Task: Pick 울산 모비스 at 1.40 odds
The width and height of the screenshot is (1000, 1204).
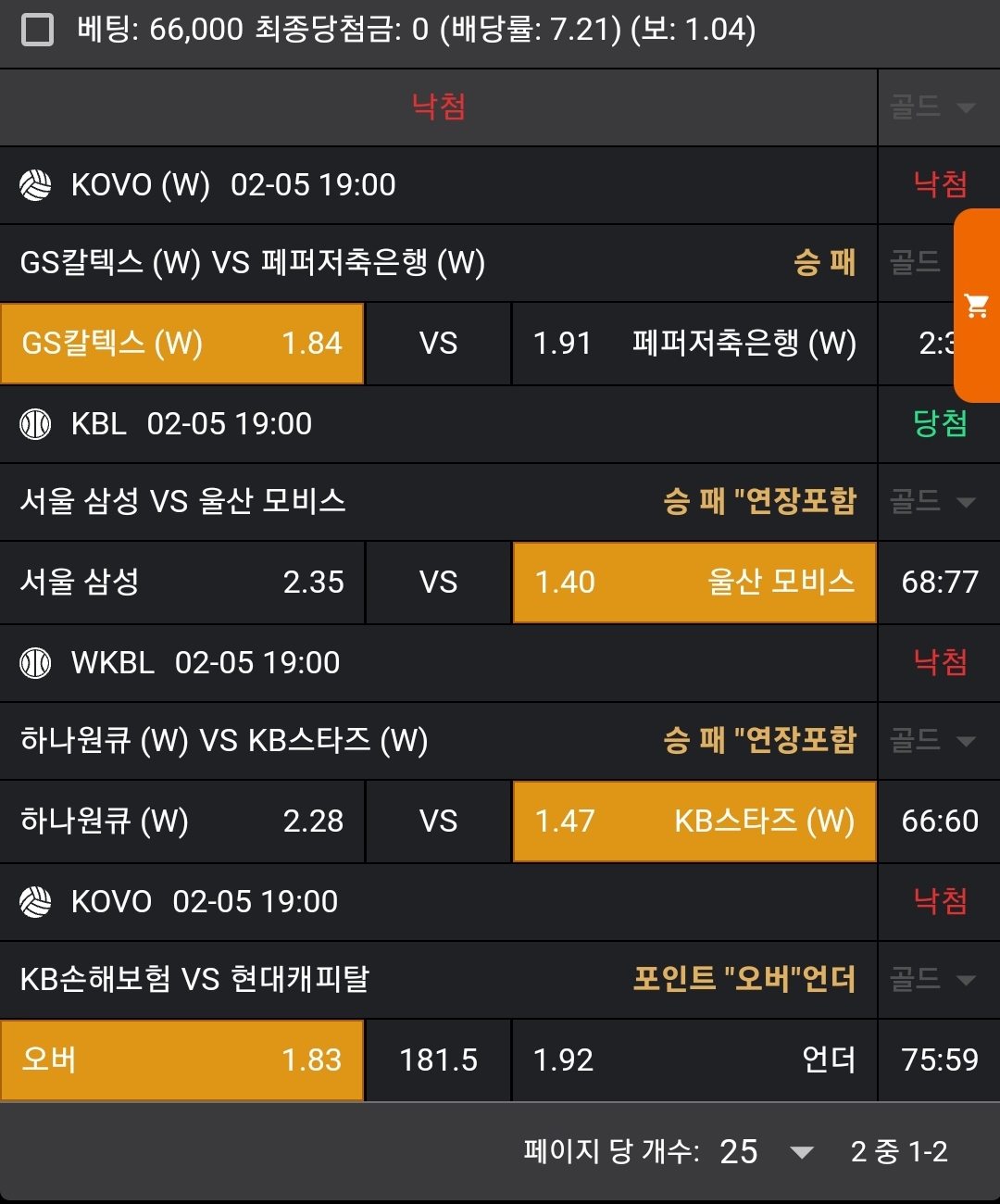Action: coord(694,583)
